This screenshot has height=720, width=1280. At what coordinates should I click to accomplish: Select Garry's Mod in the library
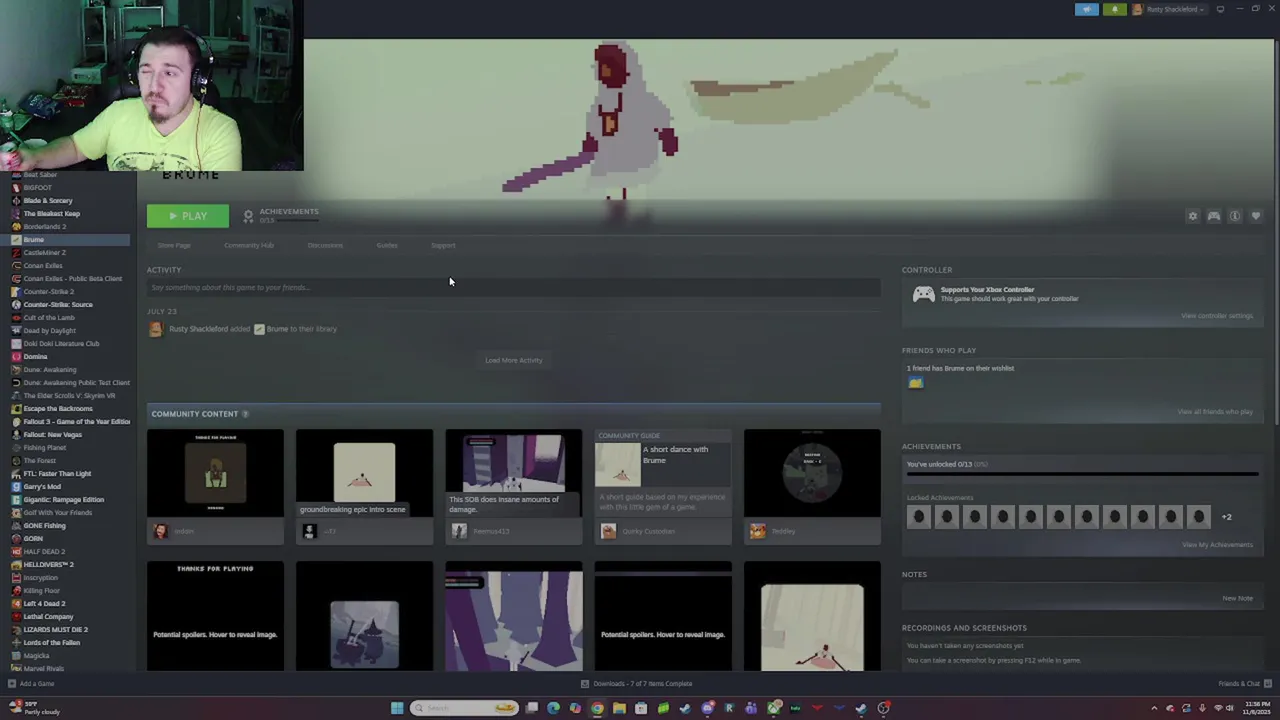coord(41,486)
